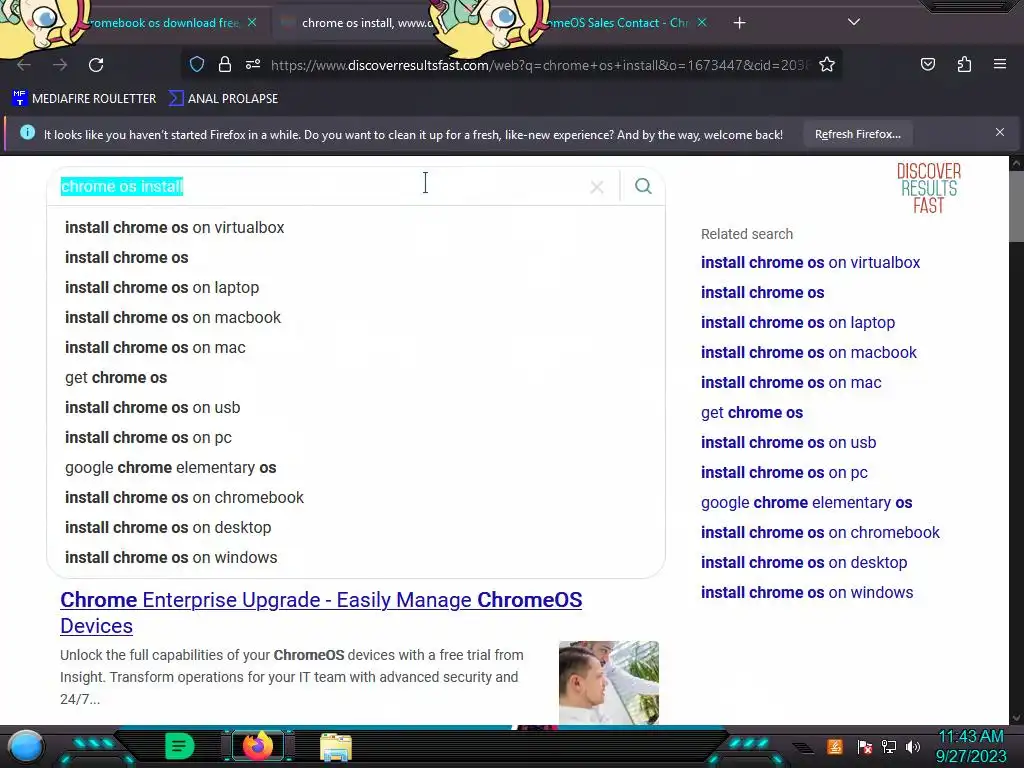Click the site security padlock icon
The width and height of the screenshot is (1024, 768).
pos(225,64)
